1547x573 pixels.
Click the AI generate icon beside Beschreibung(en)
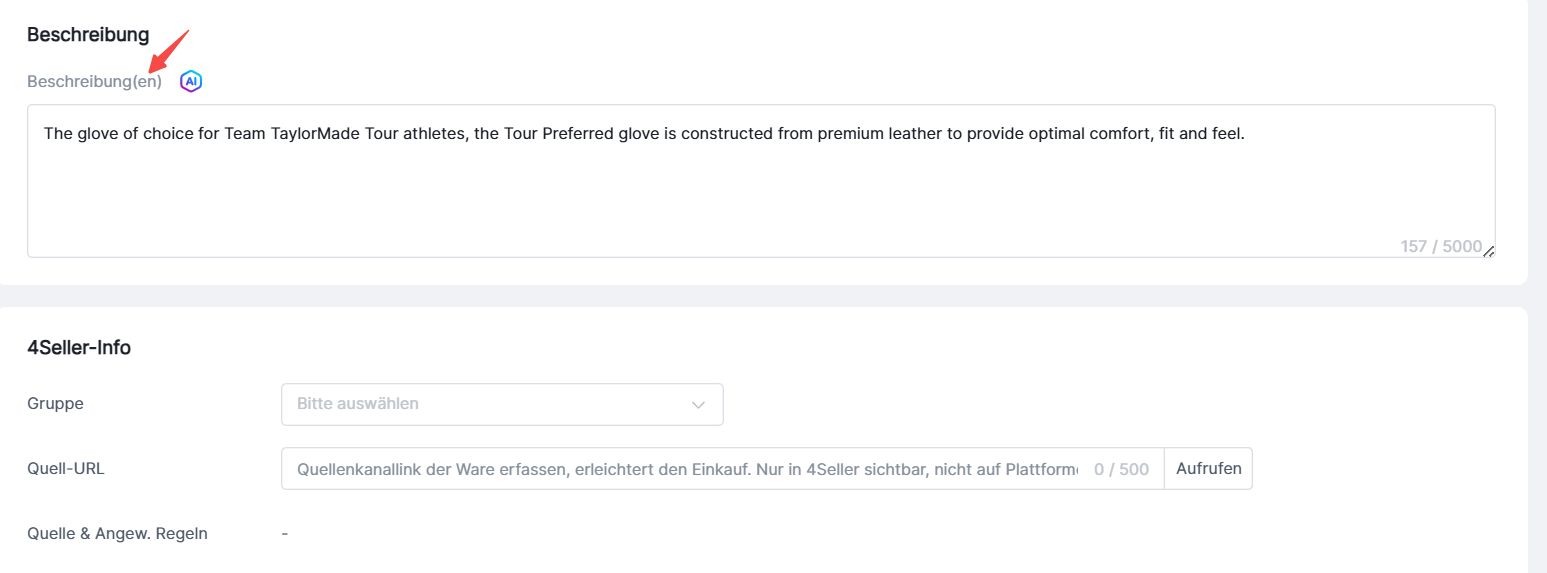tap(191, 81)
